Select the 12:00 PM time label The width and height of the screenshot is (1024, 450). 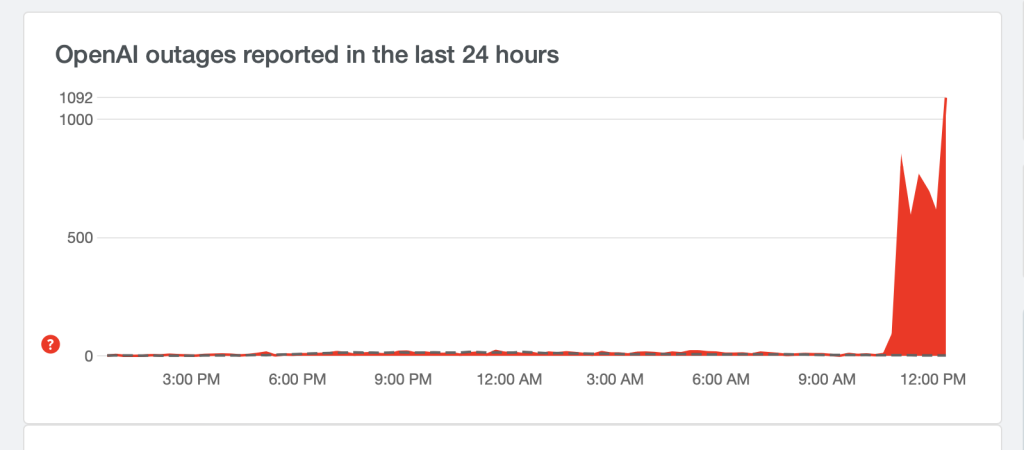931,380
